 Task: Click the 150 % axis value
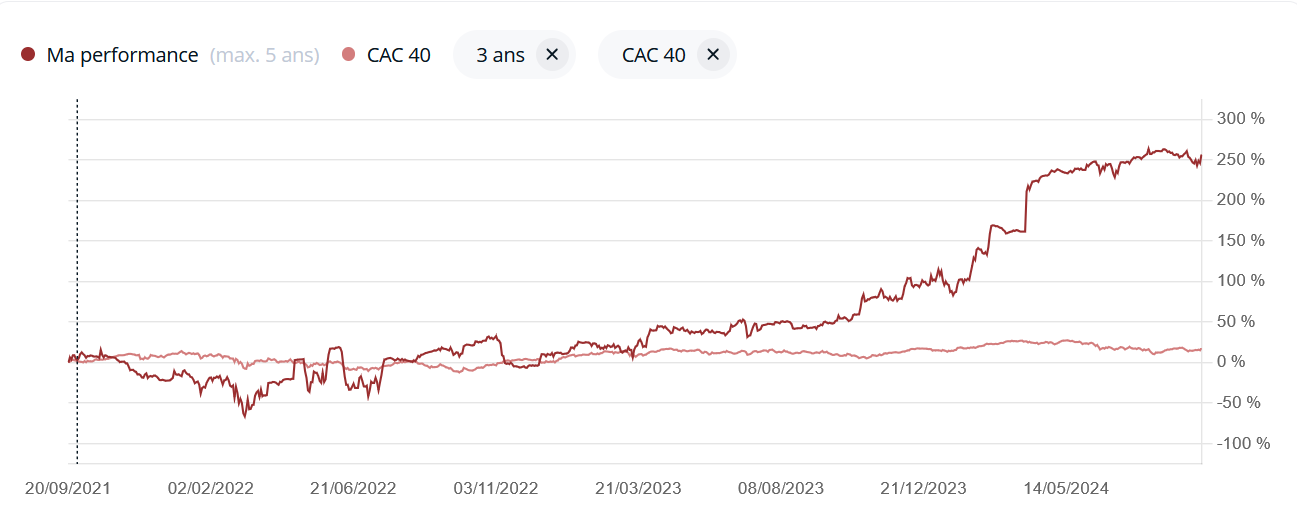coord(1240,240)
